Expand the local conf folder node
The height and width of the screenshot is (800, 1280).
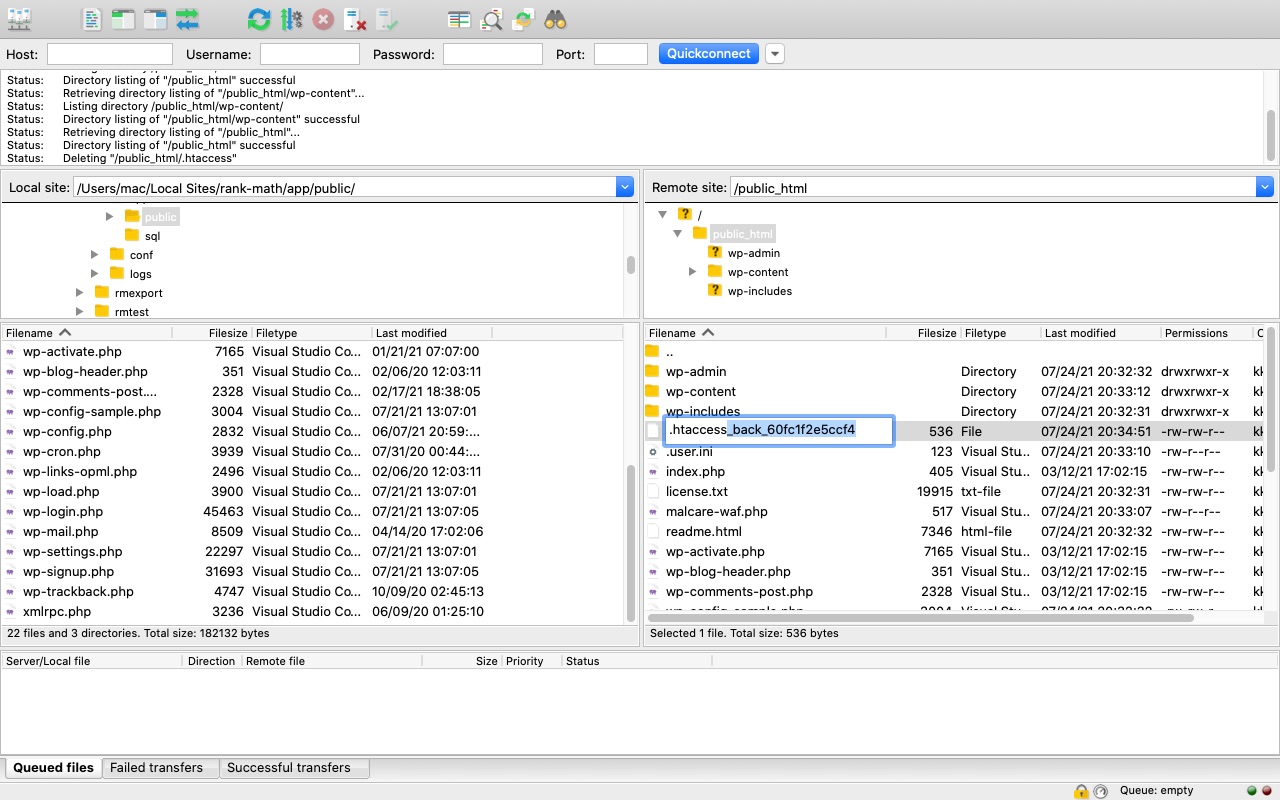[95, 255]
